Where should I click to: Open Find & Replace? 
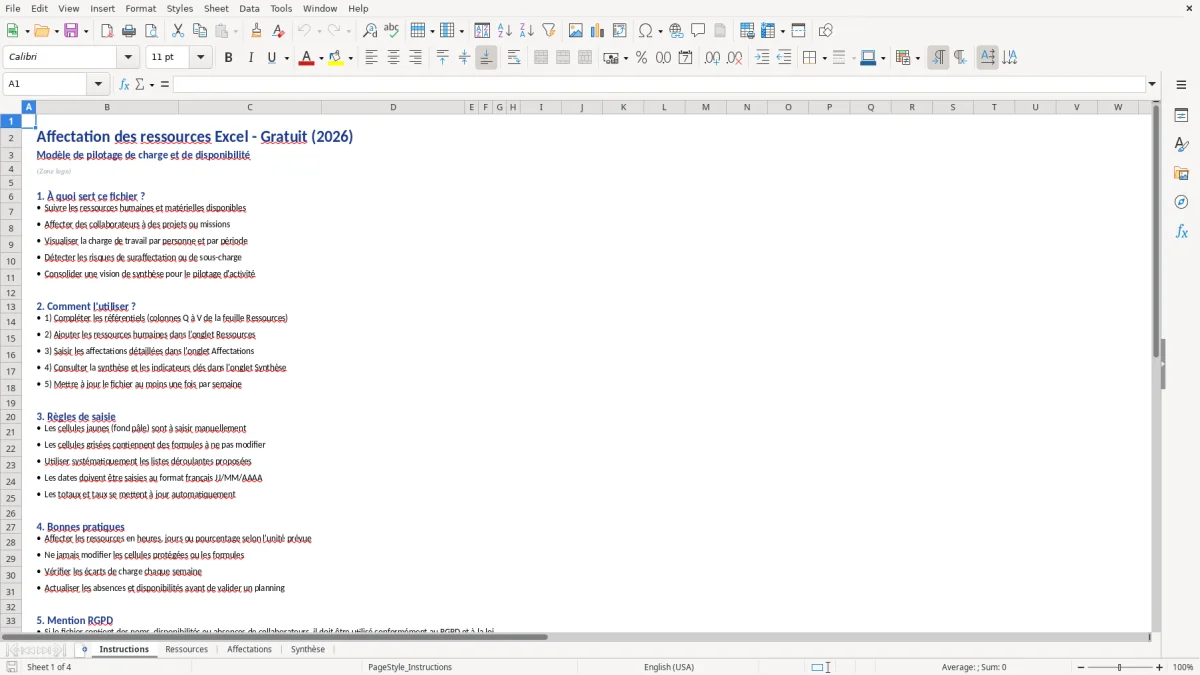click(370, 31)
